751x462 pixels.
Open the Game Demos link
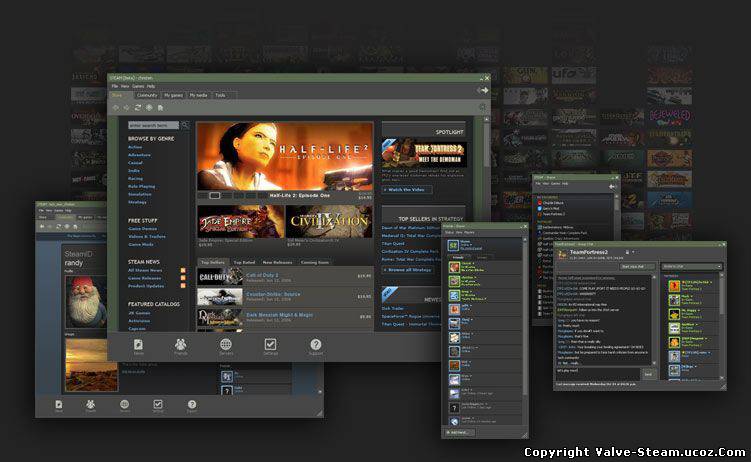pos(142,229)
